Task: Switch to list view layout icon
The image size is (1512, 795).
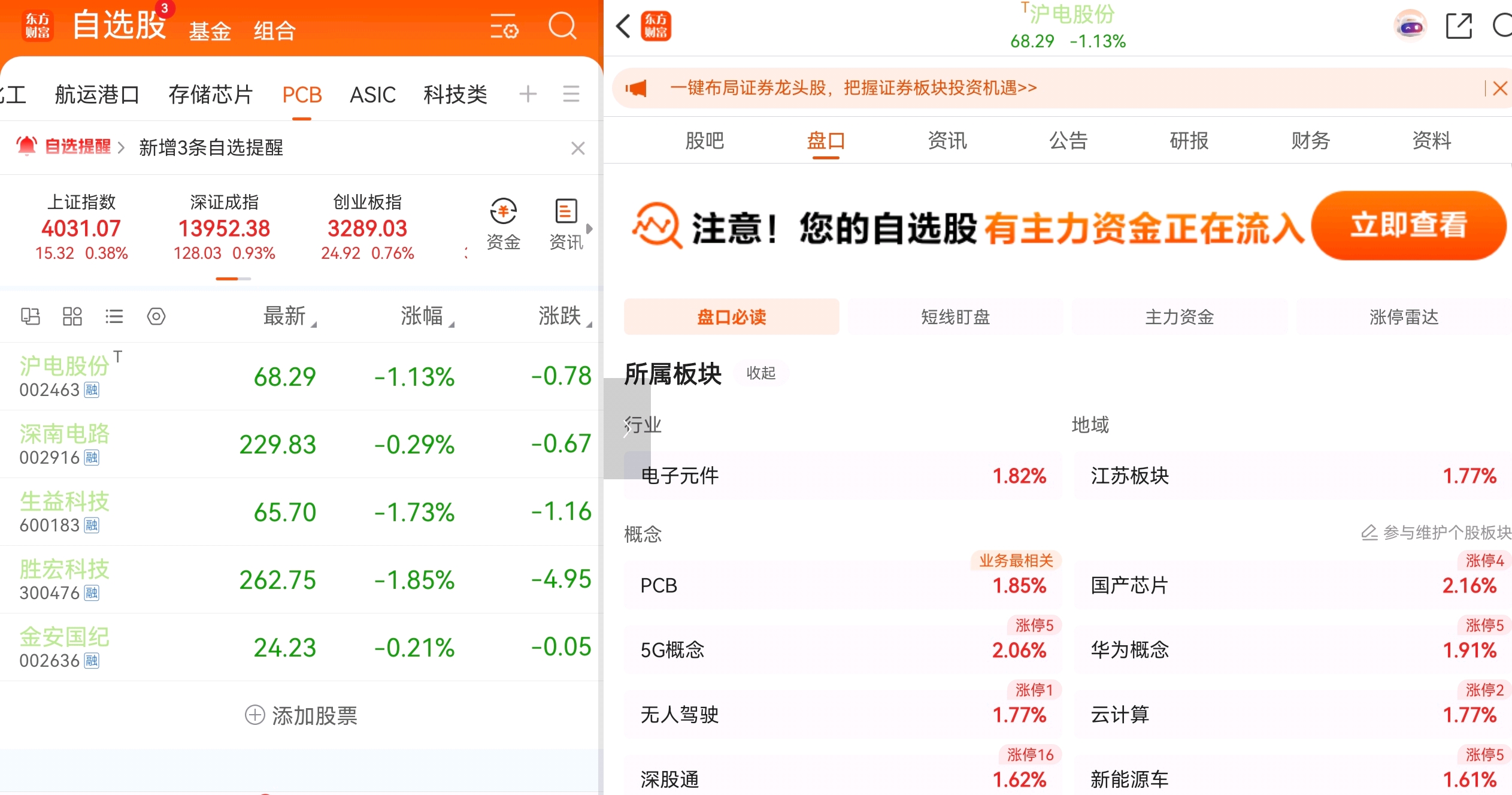Action: (114, 316)
